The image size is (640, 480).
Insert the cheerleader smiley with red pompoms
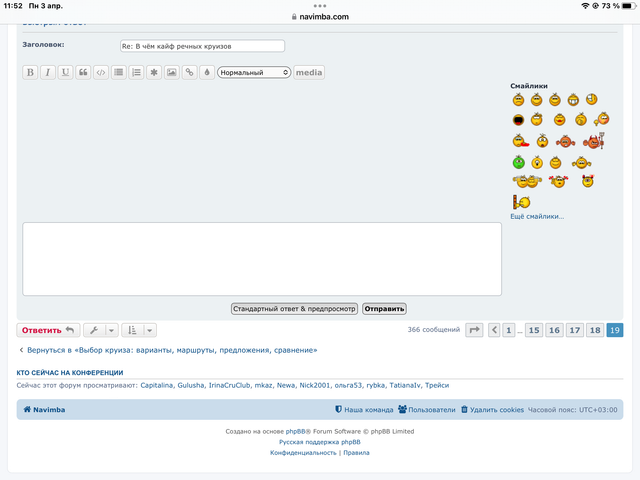558,181
